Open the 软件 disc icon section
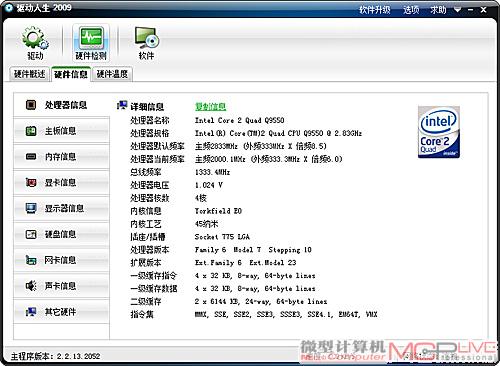 pos(146,43)
